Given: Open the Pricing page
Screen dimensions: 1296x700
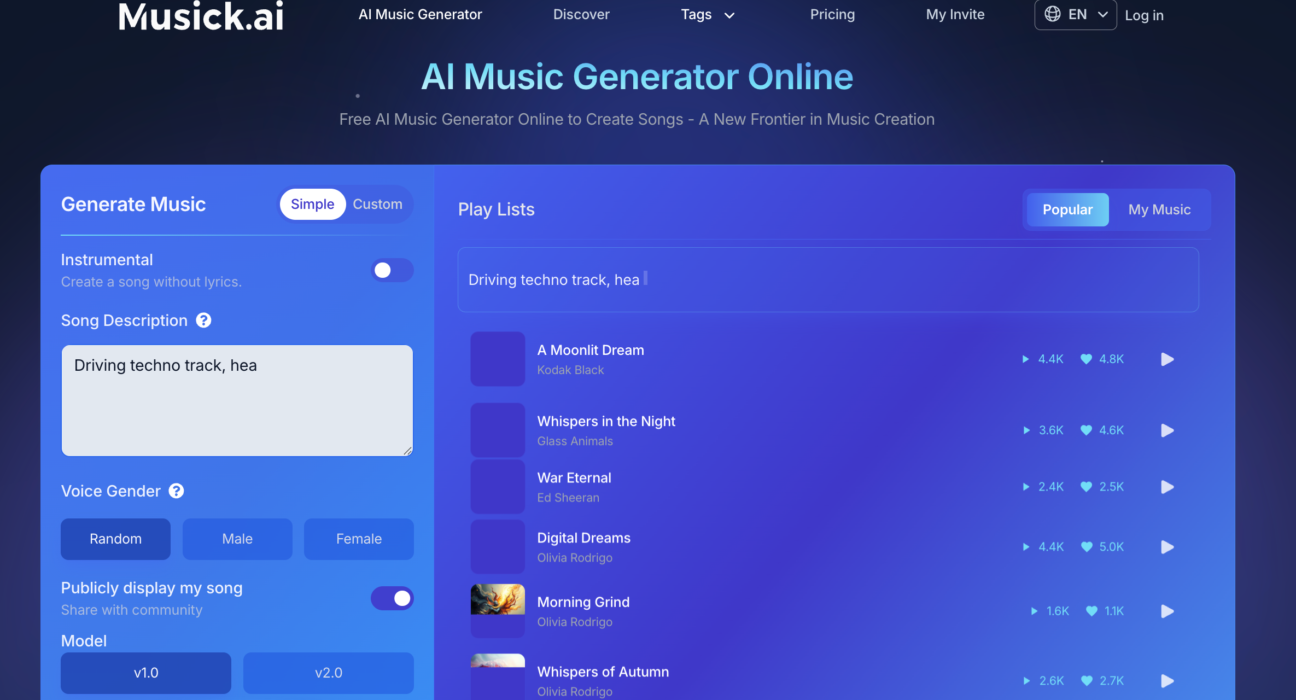Looking at the screenshot, I should click(832, 15).
